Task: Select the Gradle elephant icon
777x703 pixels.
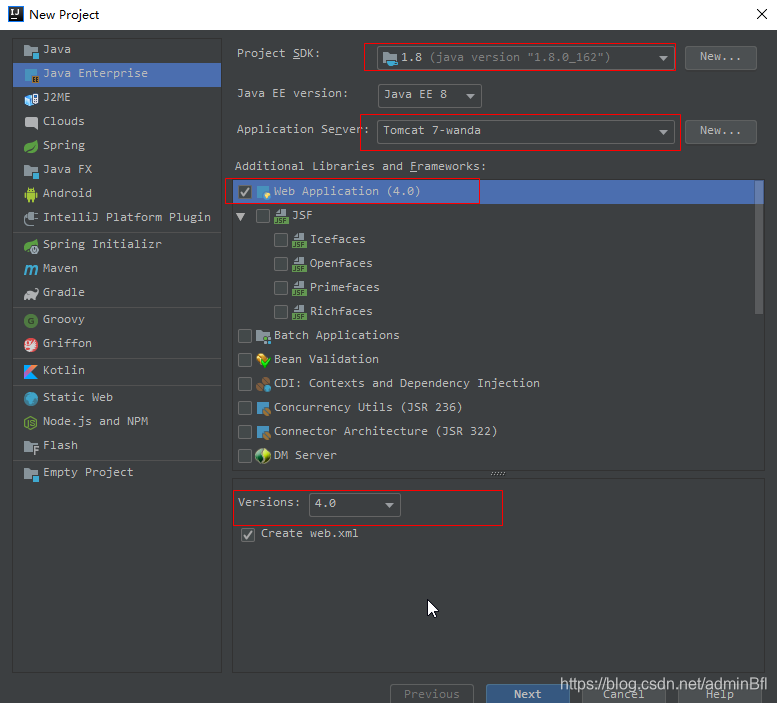Action: tap(31, 293)
